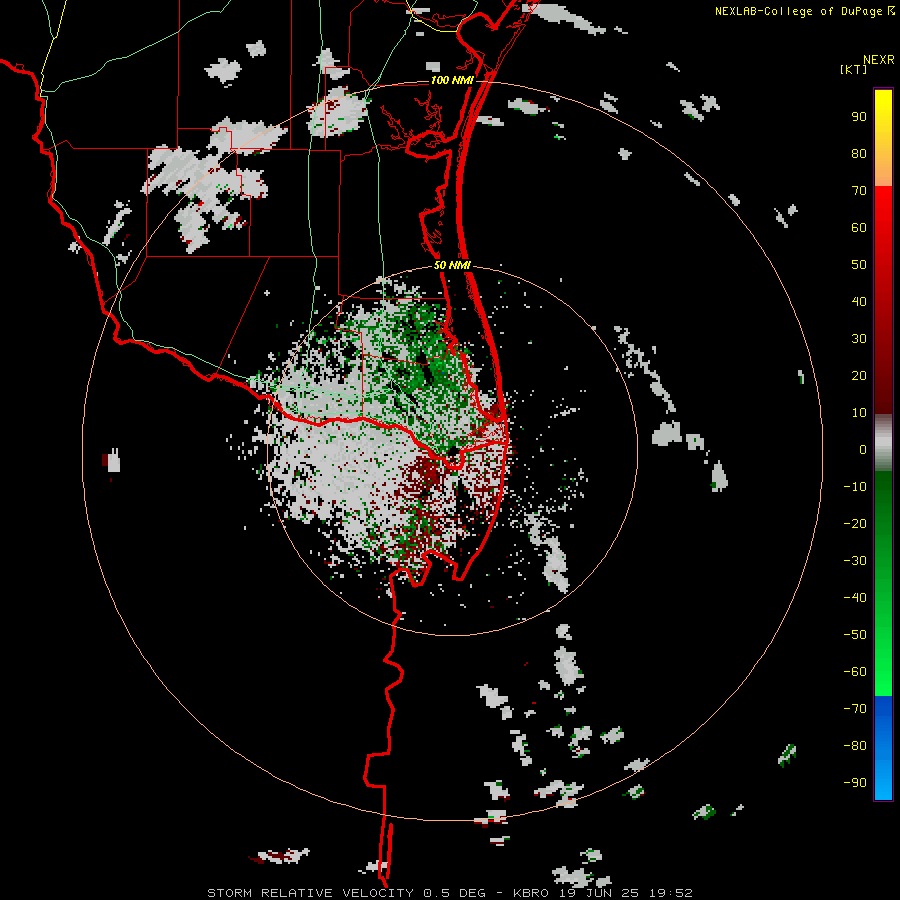Click the 30 value on velocity scale
Viewport: 900px width, 900px height.
pyautogui.click(x=859, y=339)
